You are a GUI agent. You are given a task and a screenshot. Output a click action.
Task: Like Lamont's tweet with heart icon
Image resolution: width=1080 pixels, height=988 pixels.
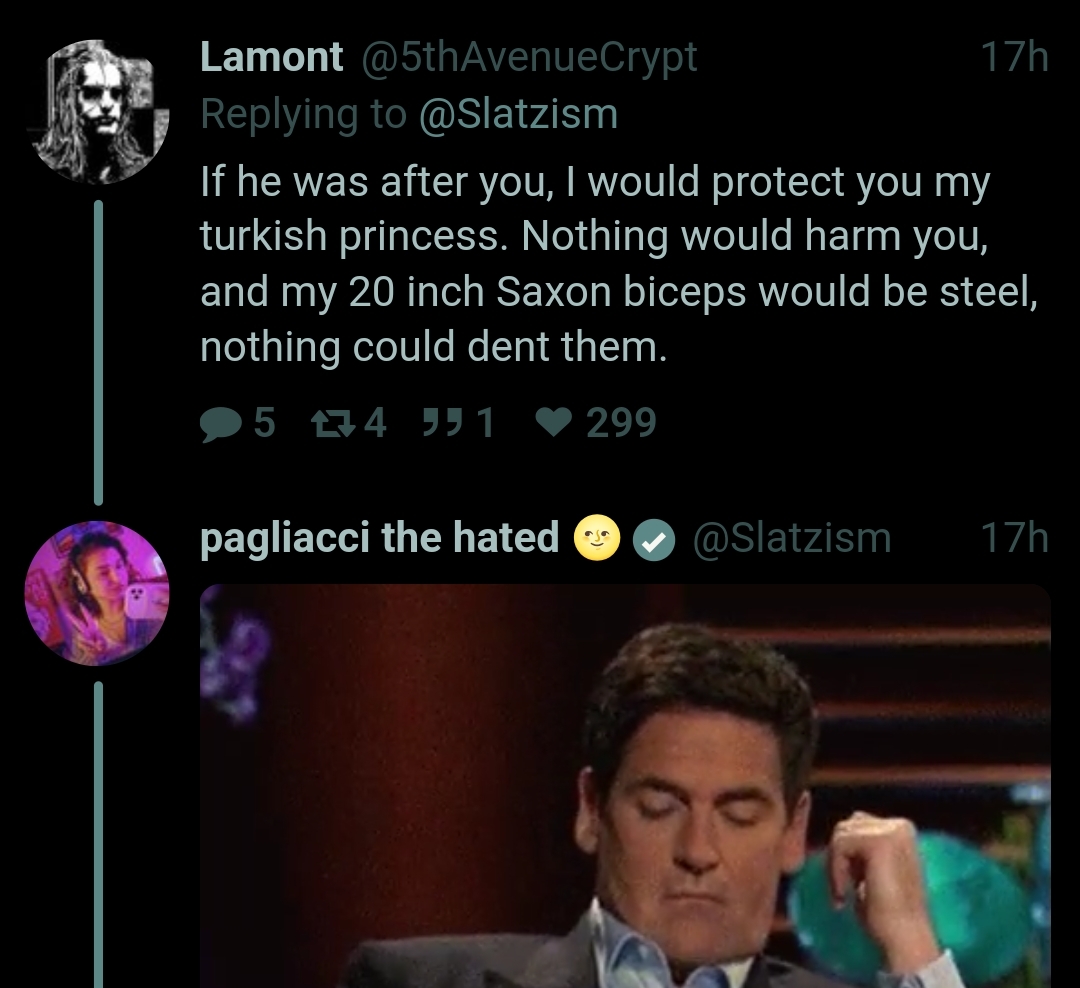coord(554,423)
